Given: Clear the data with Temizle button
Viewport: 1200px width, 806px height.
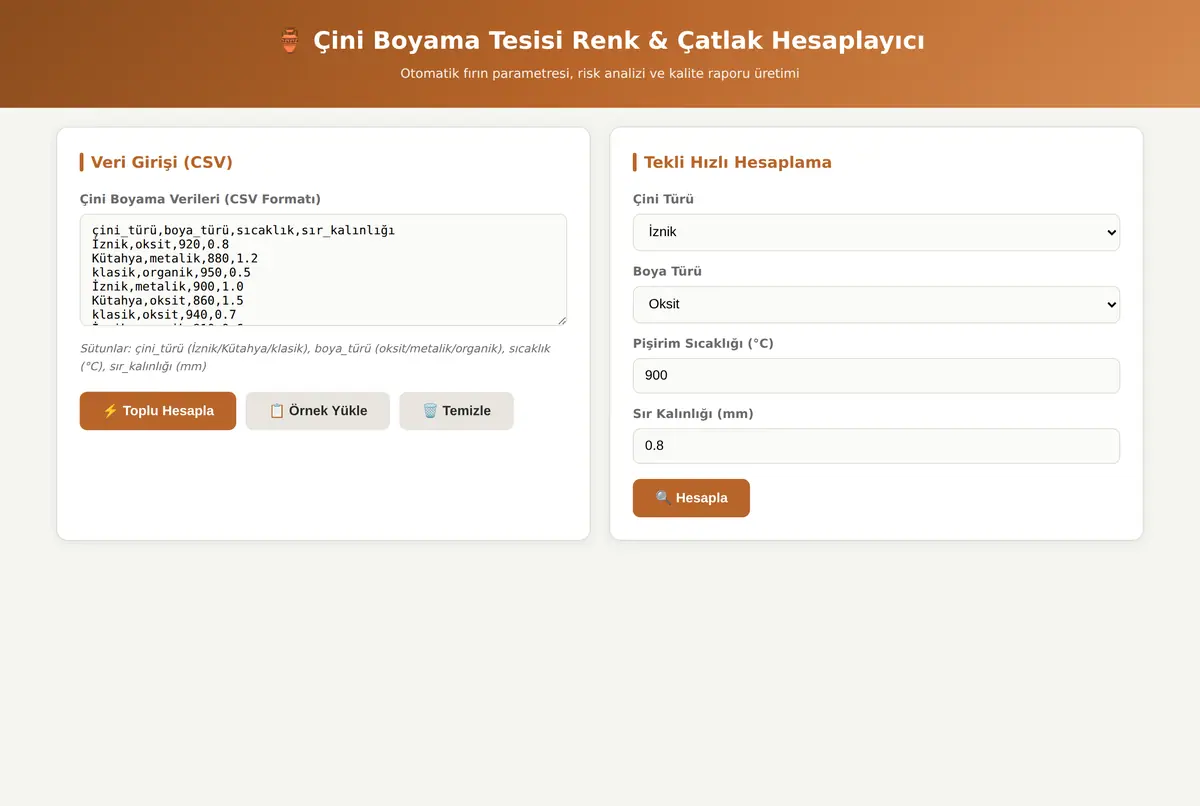Looking at the screenshot, I should pos(456,411).
